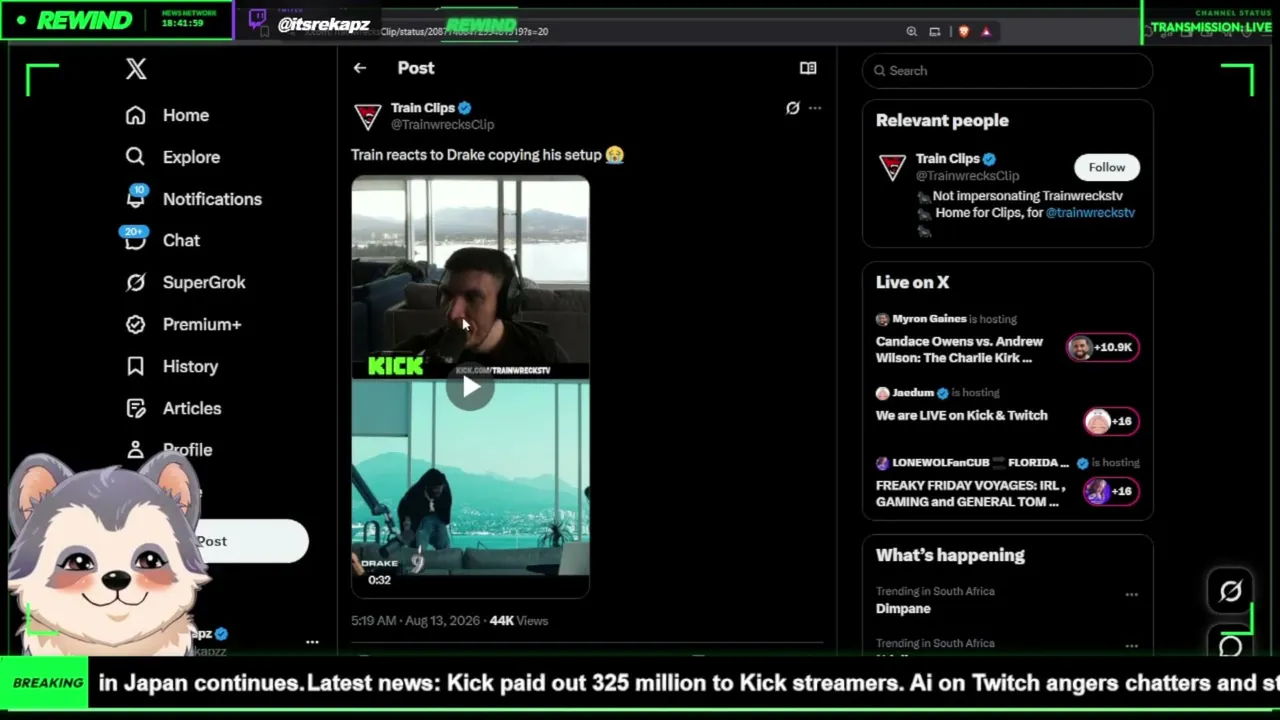Click the @TrainwrecksClip handle on the post
Image resolution: width=1280 pixels, height=720 pixels.
click(x=442, y=124)
